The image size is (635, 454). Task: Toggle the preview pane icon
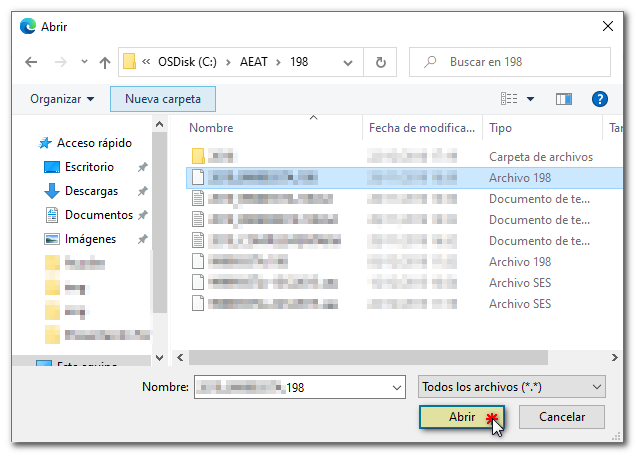coord(564,99)
